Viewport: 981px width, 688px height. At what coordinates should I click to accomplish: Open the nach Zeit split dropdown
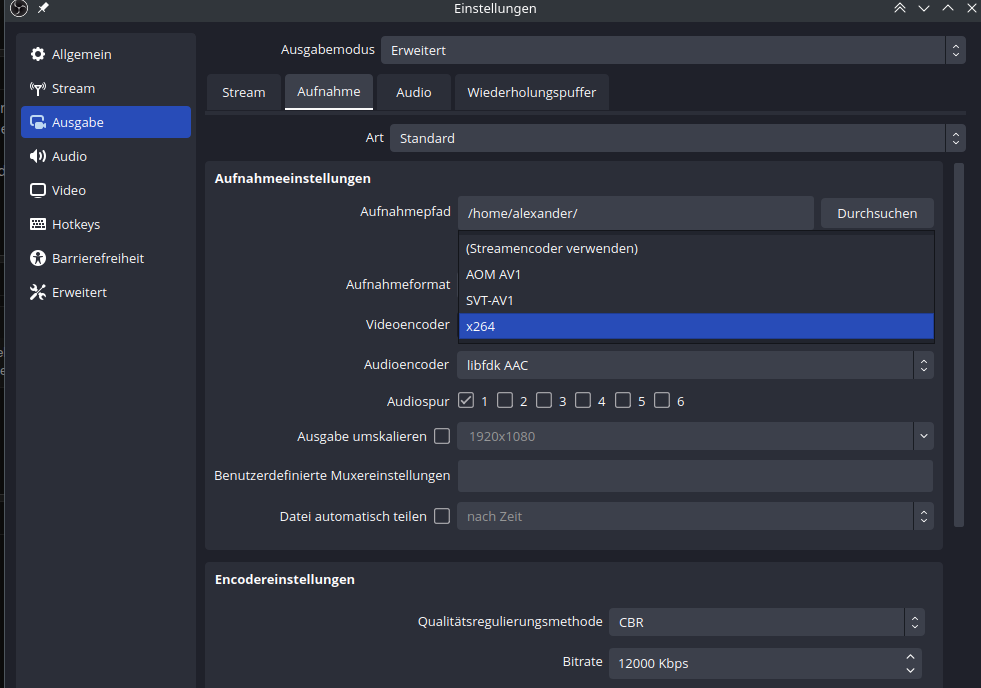[695, 516]
